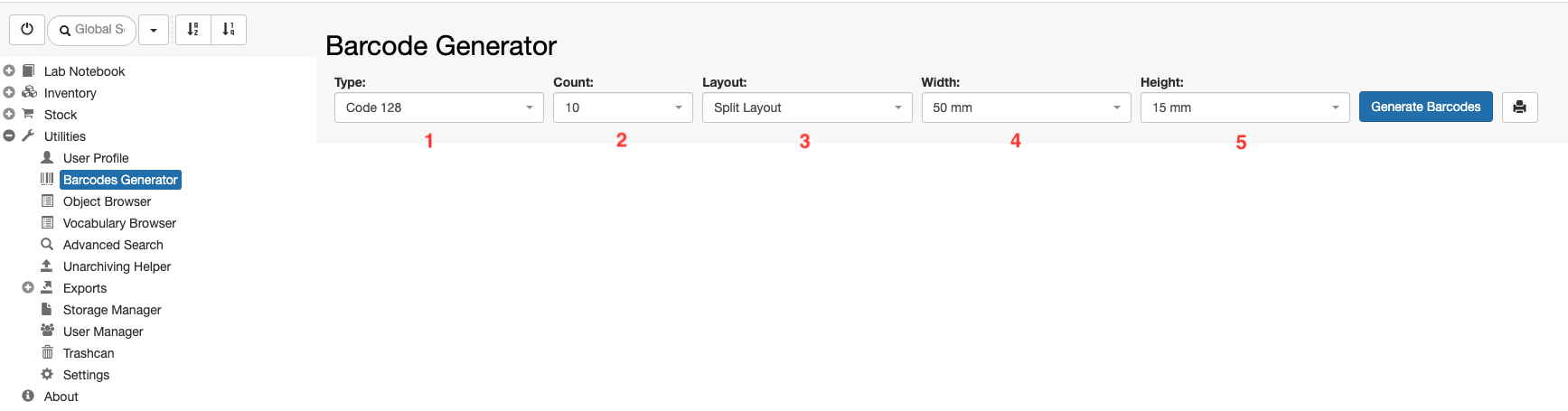Open the global search options caret dropdown
Image resolution: width=1568 pixels, height=411 pixels.
click(x=154, y=30)
